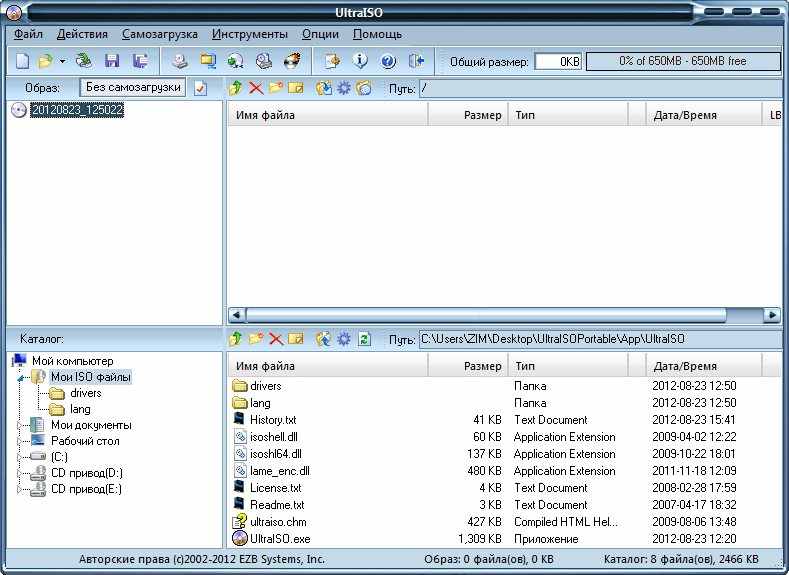789x575 pixels.
Task: Select image root node 20120823_125022
Action: click(77, 110)
